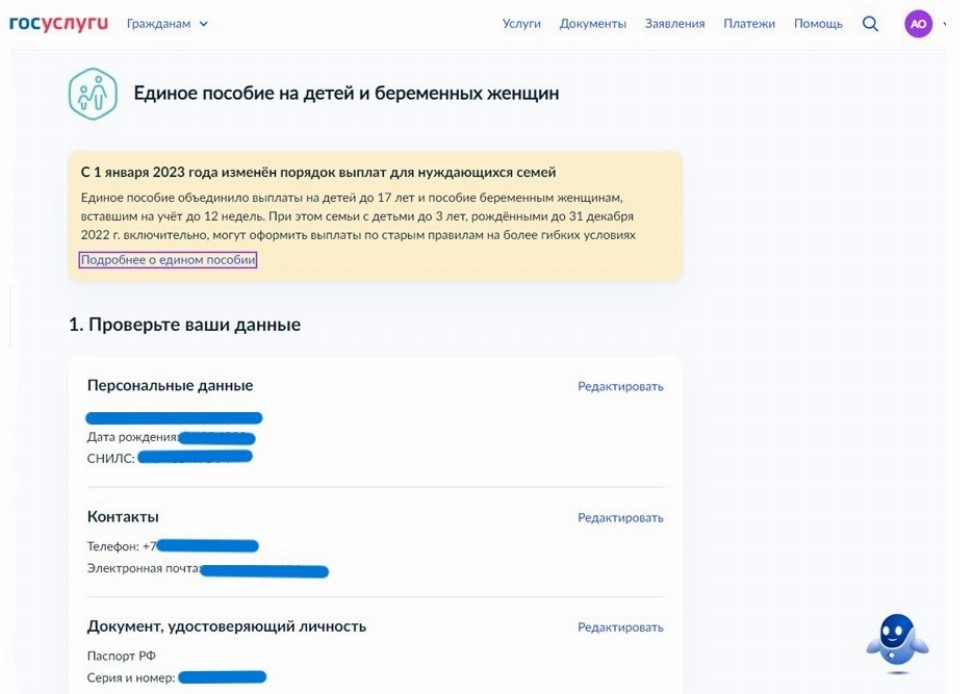Open the Гражданам dropdown menu
The height and width of the screenshot is (694, 961).
pos(167,24)
